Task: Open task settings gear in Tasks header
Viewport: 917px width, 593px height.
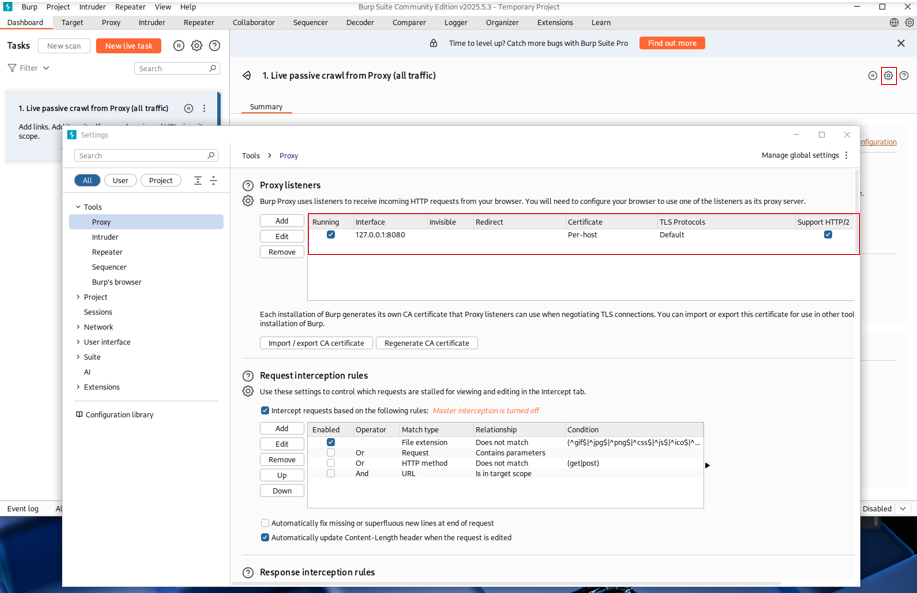Action: tap(196, 46)
